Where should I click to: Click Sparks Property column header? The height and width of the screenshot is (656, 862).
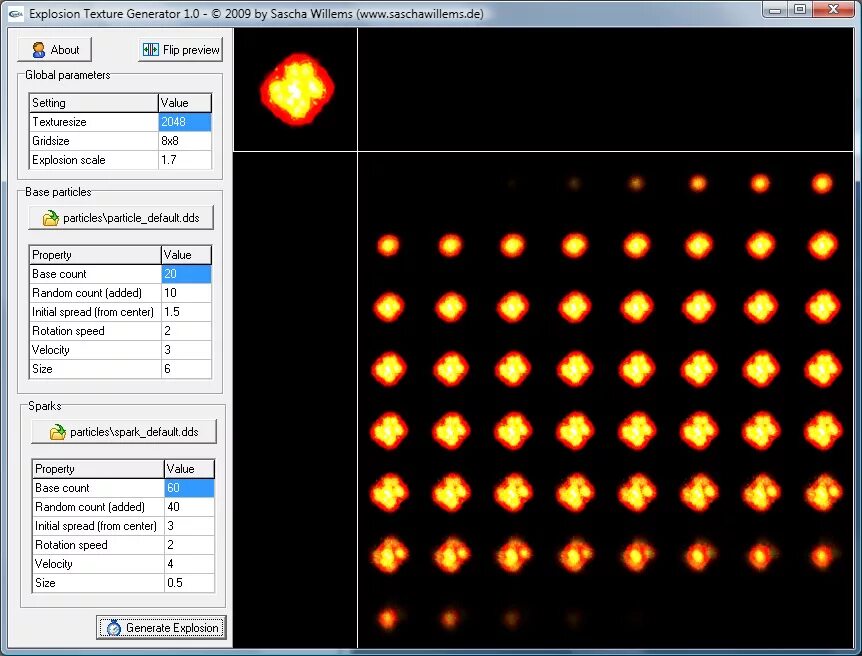98,469
